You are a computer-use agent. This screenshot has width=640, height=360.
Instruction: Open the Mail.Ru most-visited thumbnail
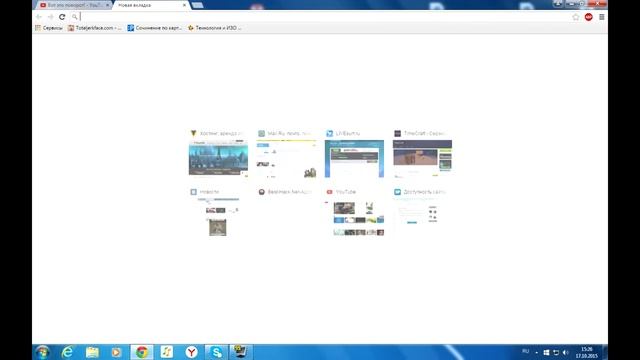286,158
